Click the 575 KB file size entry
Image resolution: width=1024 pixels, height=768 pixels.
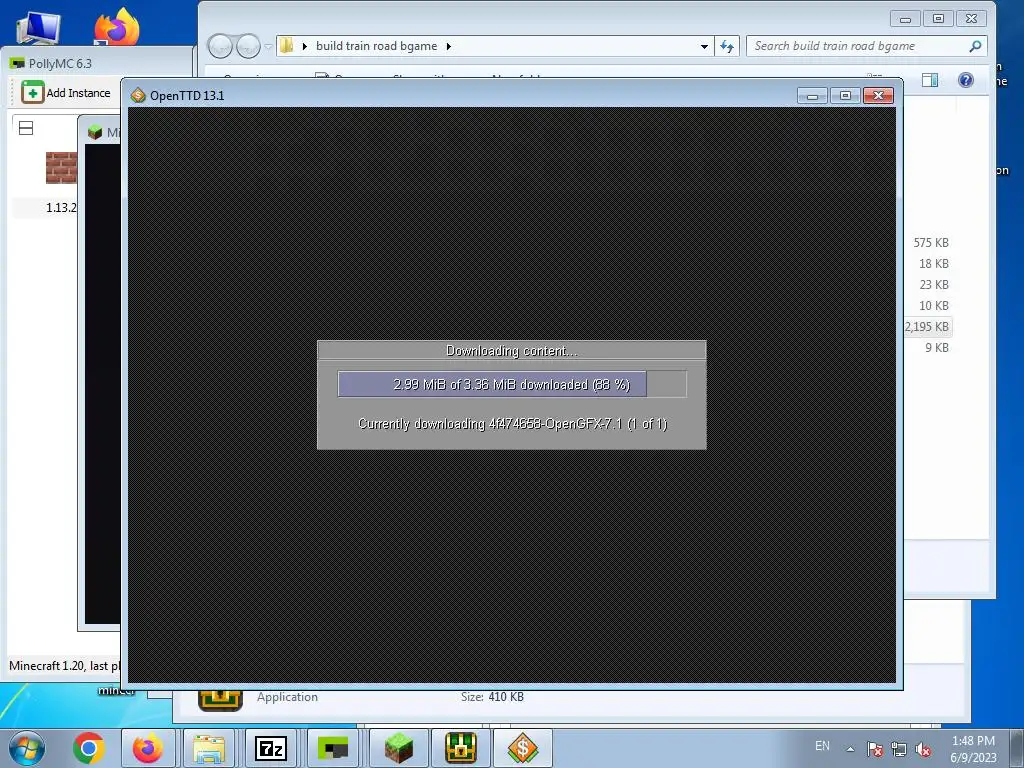click(x=931, y=243)
